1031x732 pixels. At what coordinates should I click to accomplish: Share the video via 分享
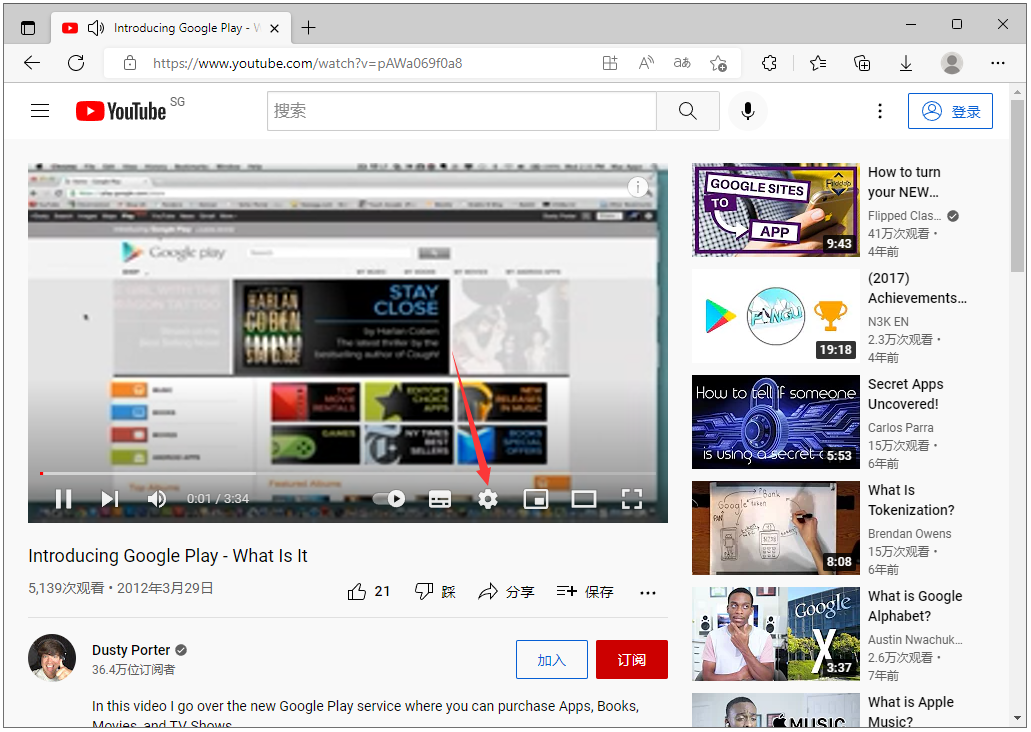(x=506, y=592)
